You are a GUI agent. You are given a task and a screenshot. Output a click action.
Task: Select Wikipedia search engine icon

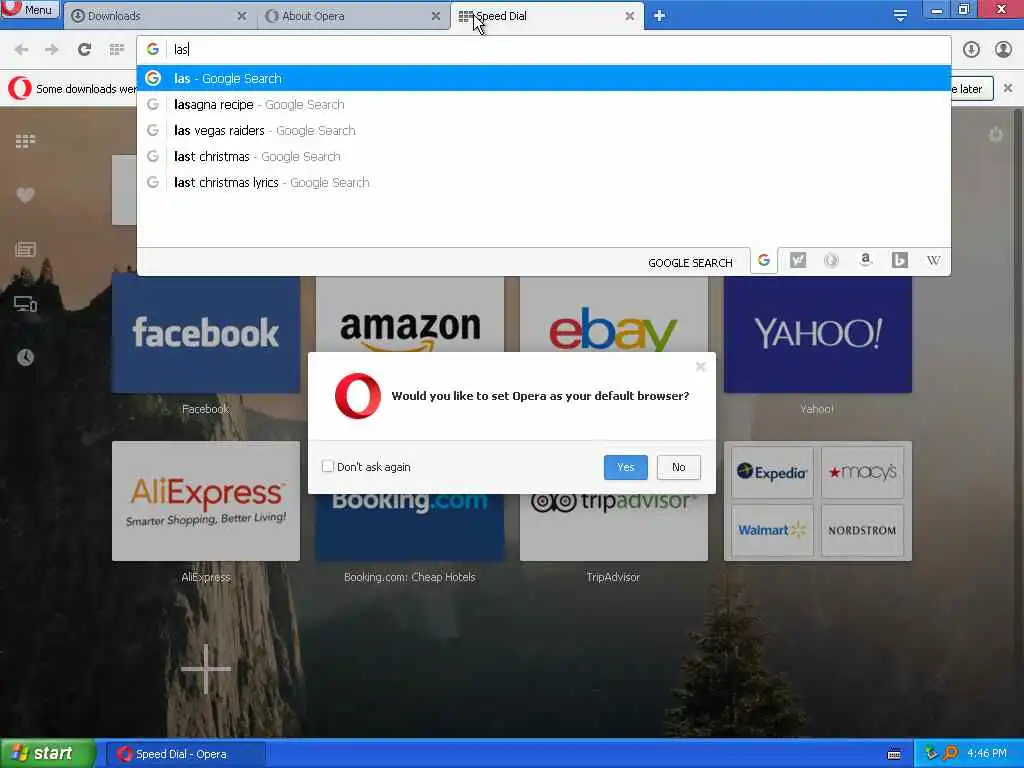click(934, 261)
